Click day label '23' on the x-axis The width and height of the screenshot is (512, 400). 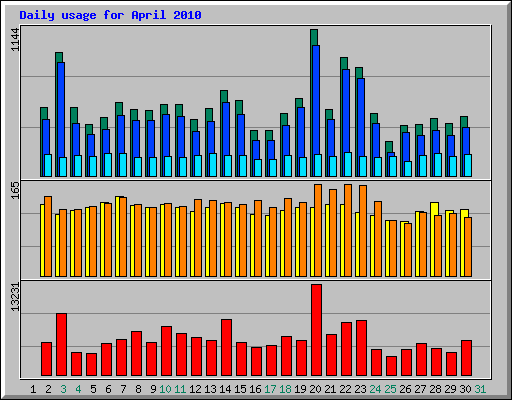pyautogui.click(x=360, y=389)
